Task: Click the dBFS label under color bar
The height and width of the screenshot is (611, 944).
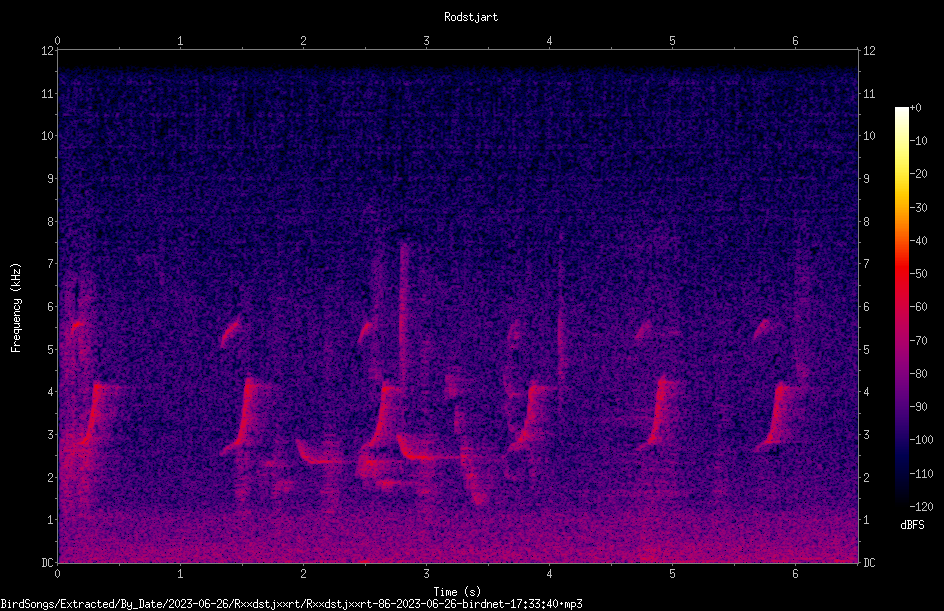Action: point(912,525)
